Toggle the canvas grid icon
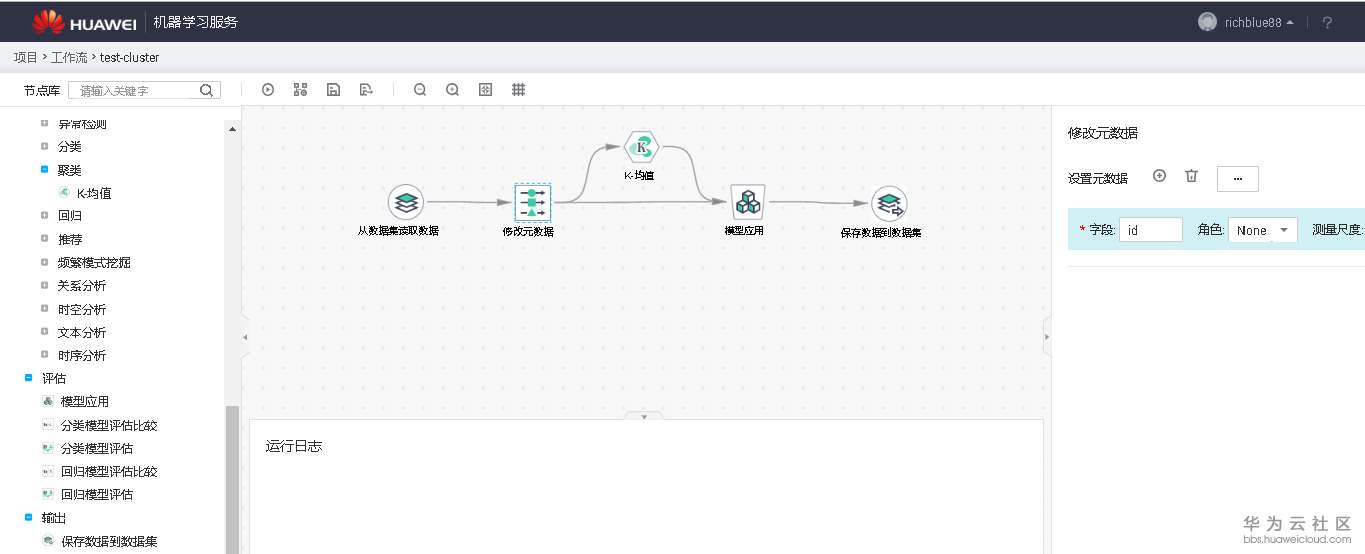Viewport: 1365px width, 554px height. tap(519, 90)
